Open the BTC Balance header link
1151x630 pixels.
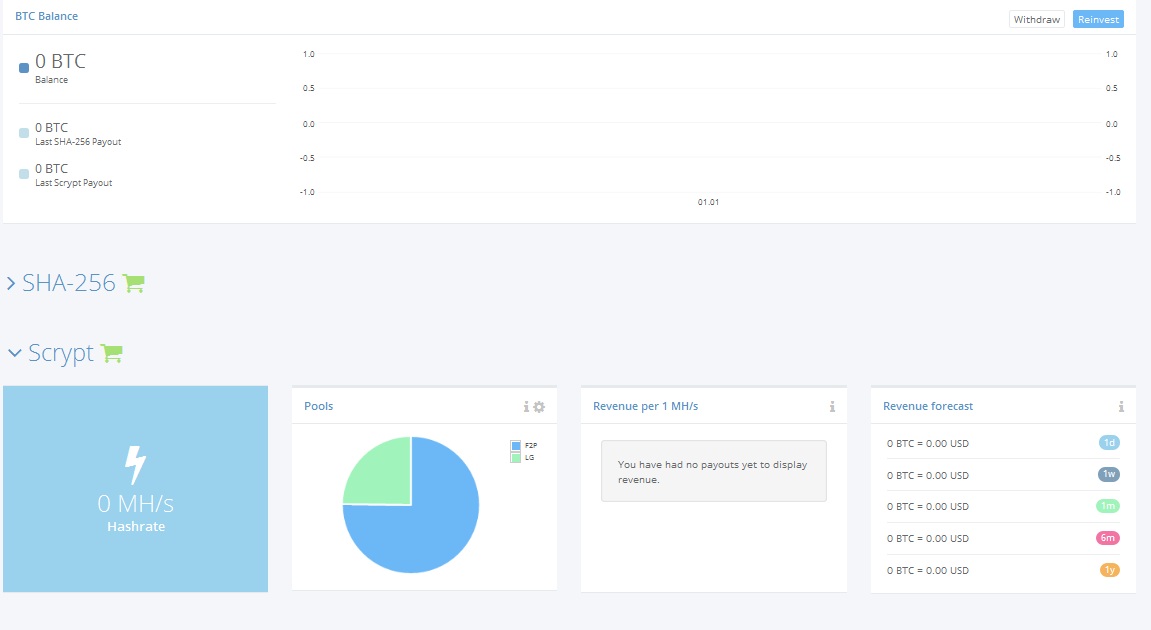(46, 16)
